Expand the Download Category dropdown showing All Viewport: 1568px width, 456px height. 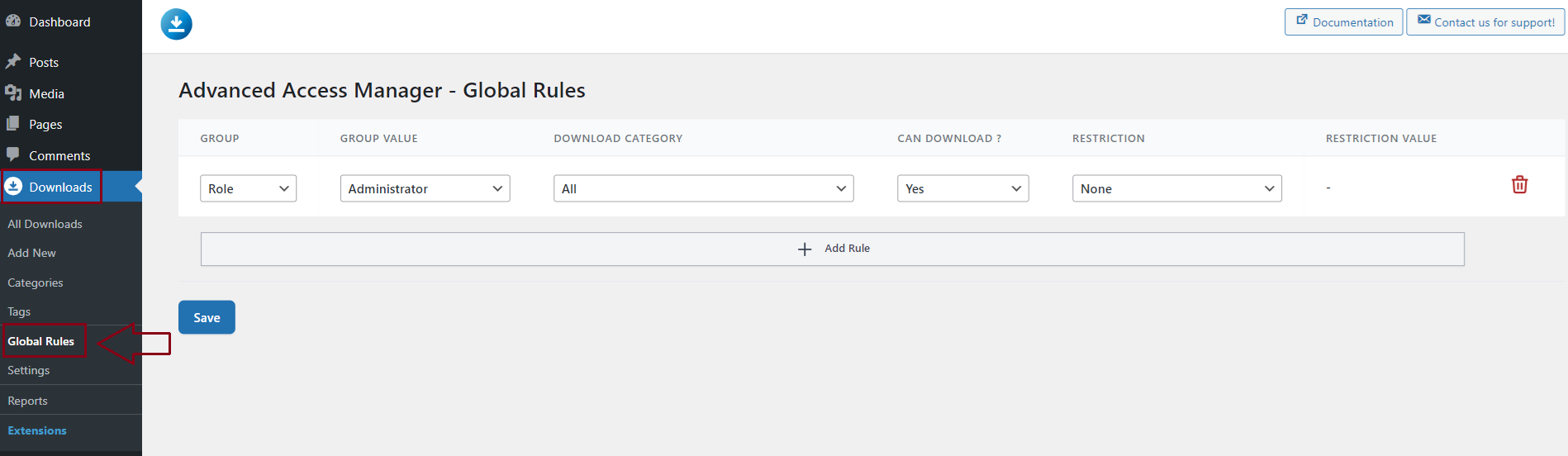[x=703, y=188]
